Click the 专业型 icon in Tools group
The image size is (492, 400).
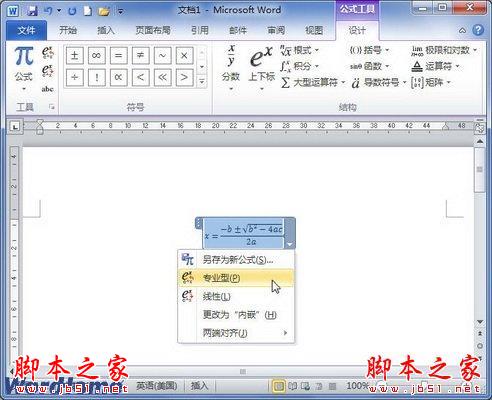(48, 53)
